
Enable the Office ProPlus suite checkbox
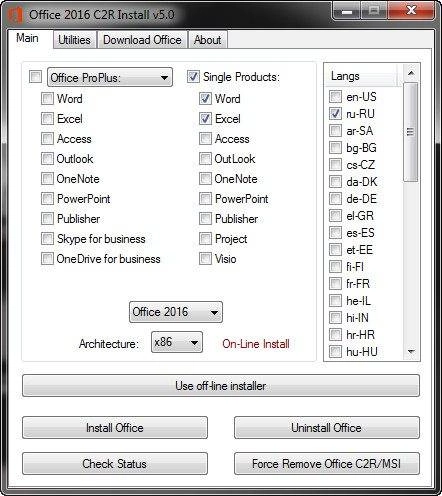click(35, 77)
